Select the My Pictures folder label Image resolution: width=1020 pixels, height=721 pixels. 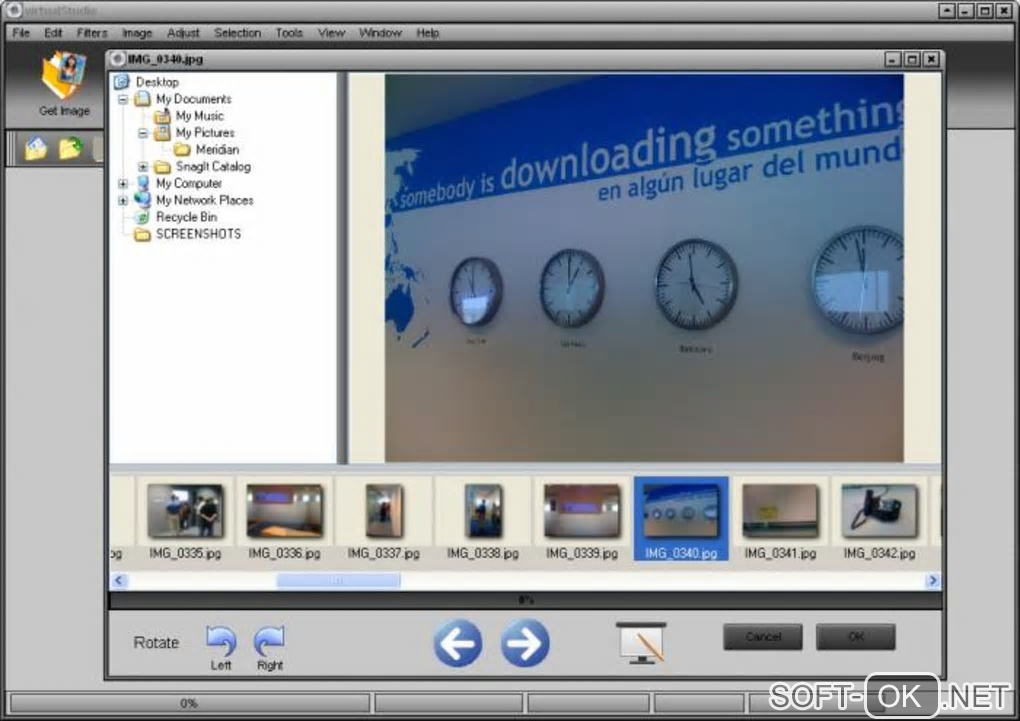(x=205, y=133)
